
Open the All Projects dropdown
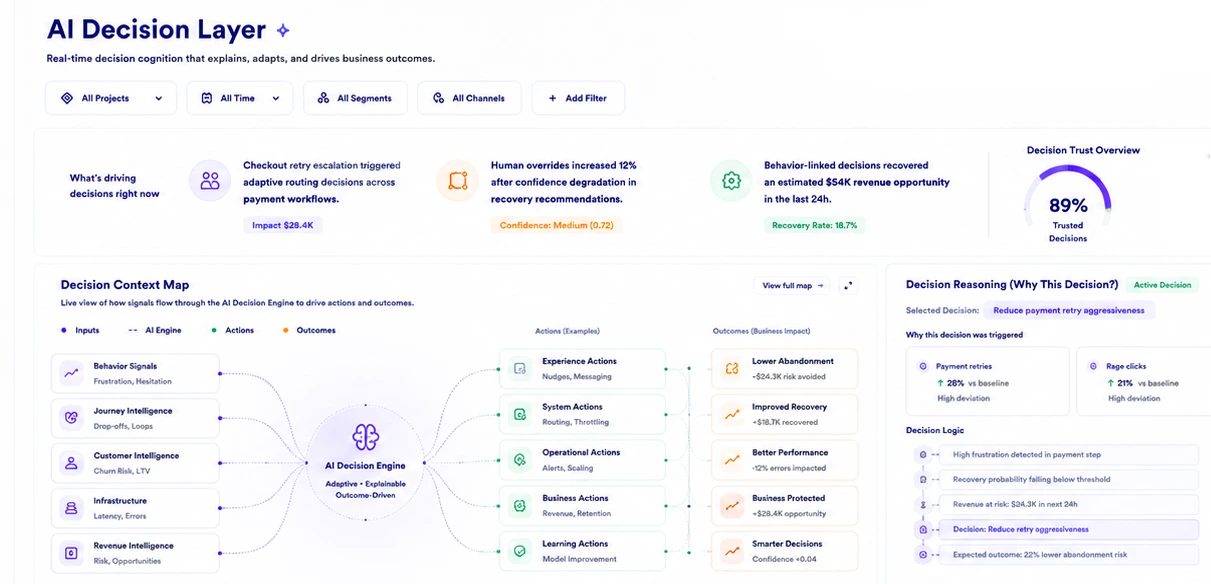[x=111, y=98]
